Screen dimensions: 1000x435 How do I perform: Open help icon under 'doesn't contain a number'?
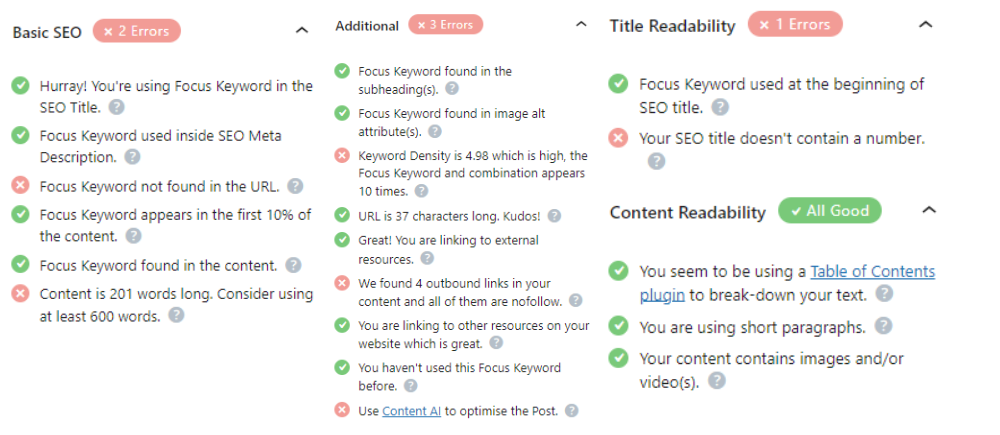tap(656, 161)
